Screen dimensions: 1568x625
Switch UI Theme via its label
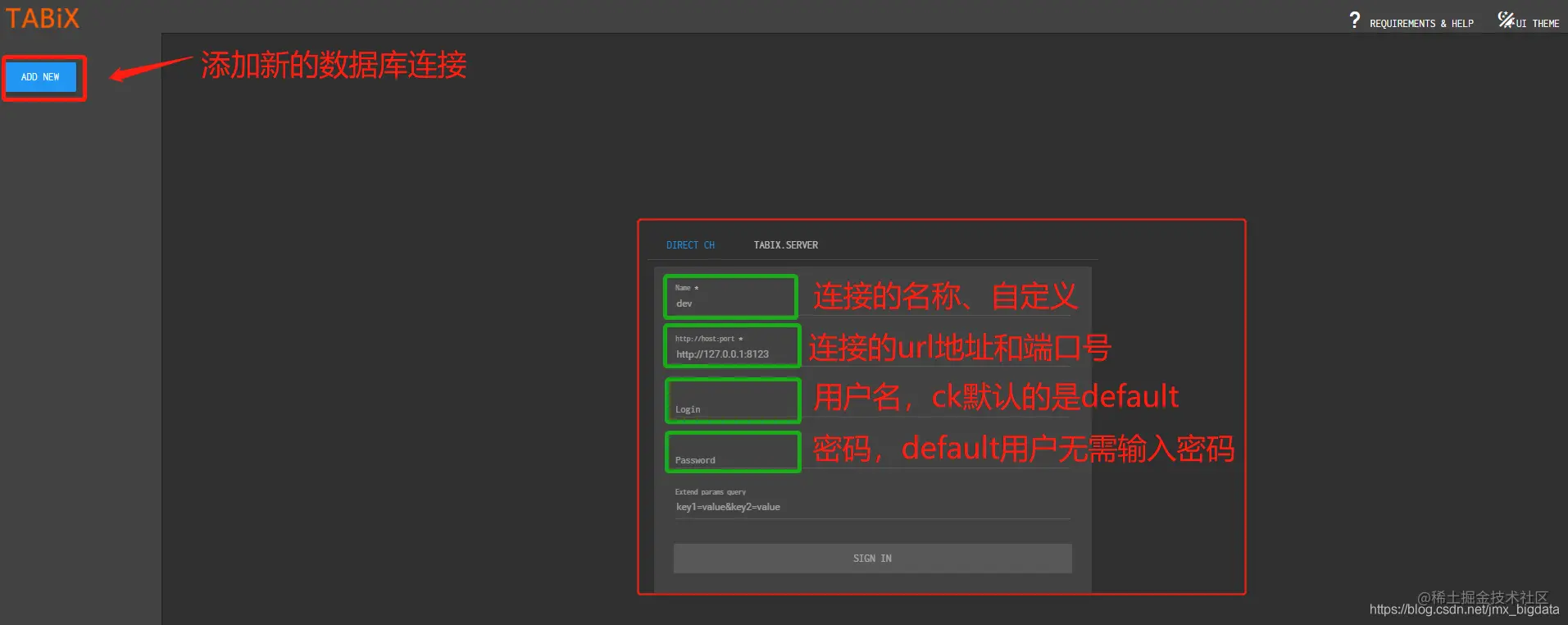(x=1538, y=24)
